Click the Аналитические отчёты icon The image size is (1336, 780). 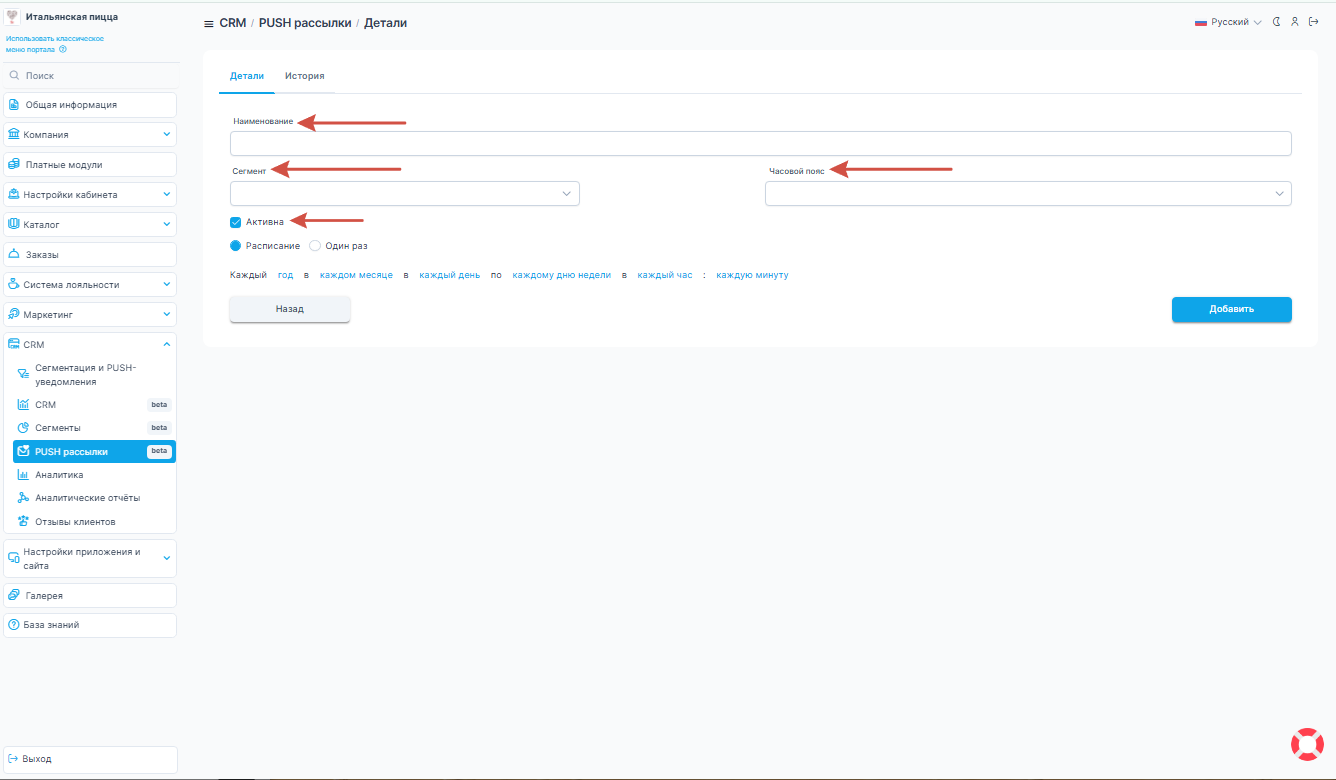(24, 498)
